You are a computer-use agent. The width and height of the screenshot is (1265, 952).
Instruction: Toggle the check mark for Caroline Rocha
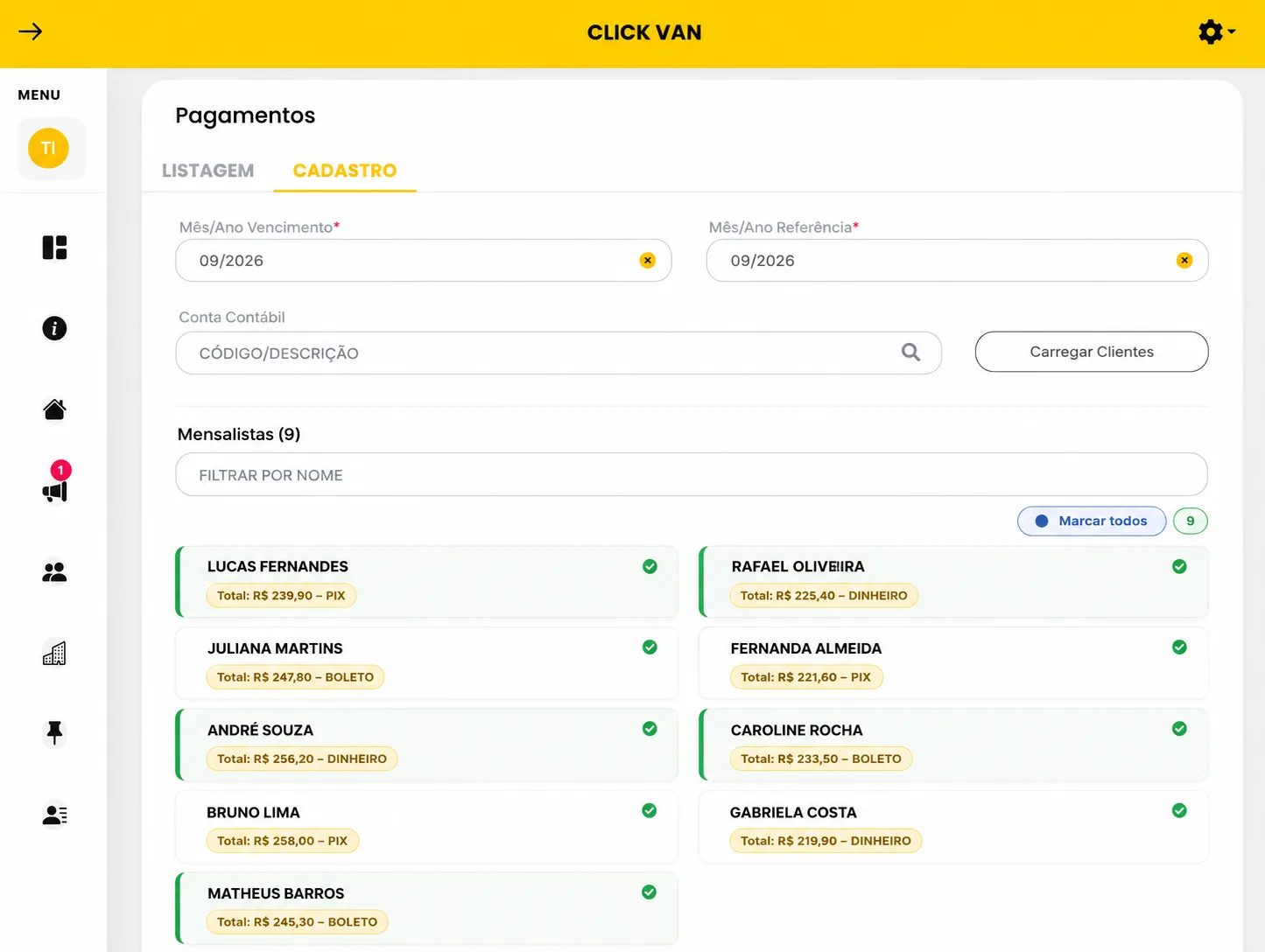tap(1179, 729)
